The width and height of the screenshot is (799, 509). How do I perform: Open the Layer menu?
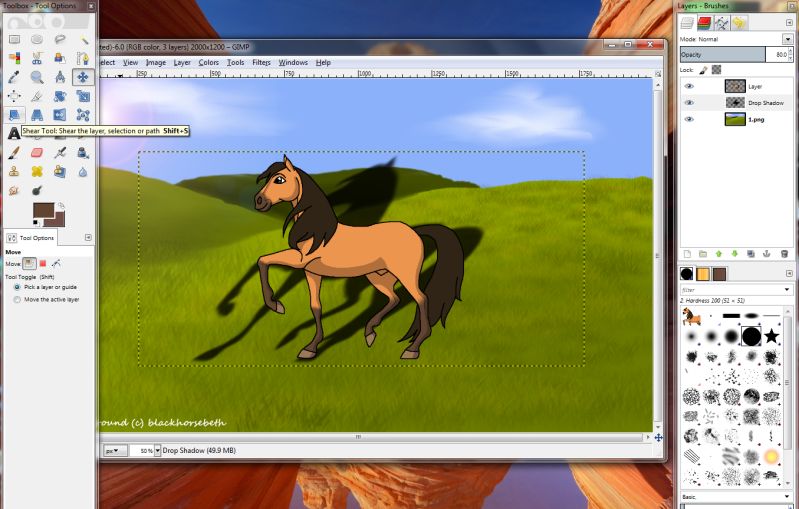click(x=182, y=62)
